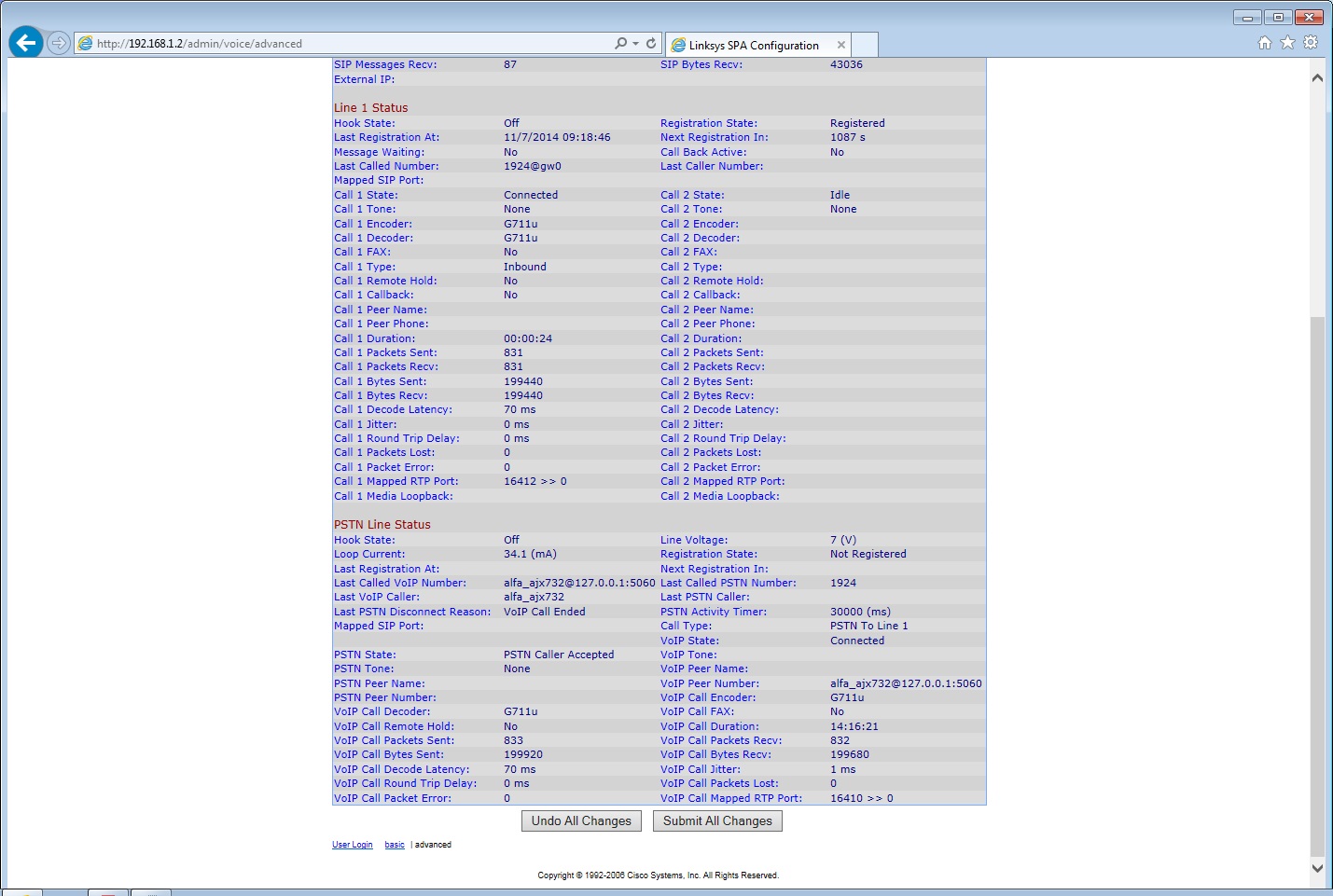Open the browser Home page icon

tap(1265, 43)
